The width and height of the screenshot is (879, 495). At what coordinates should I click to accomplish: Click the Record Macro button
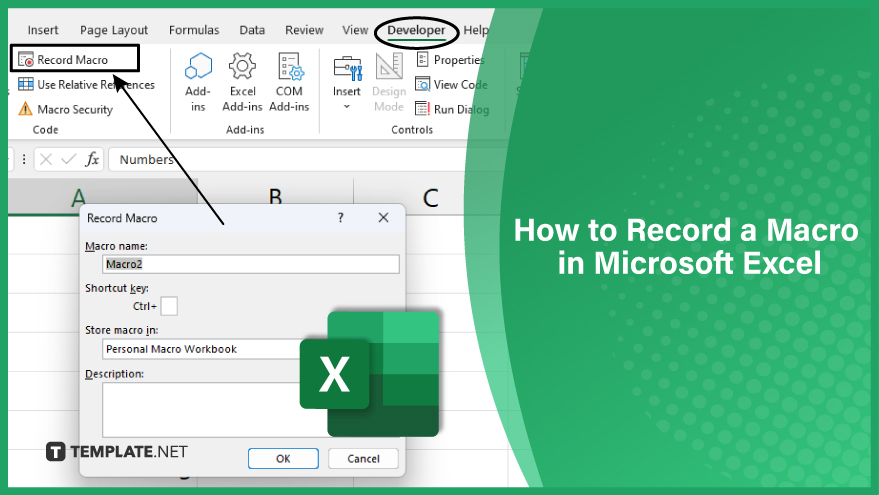click(x=63, y=59)
